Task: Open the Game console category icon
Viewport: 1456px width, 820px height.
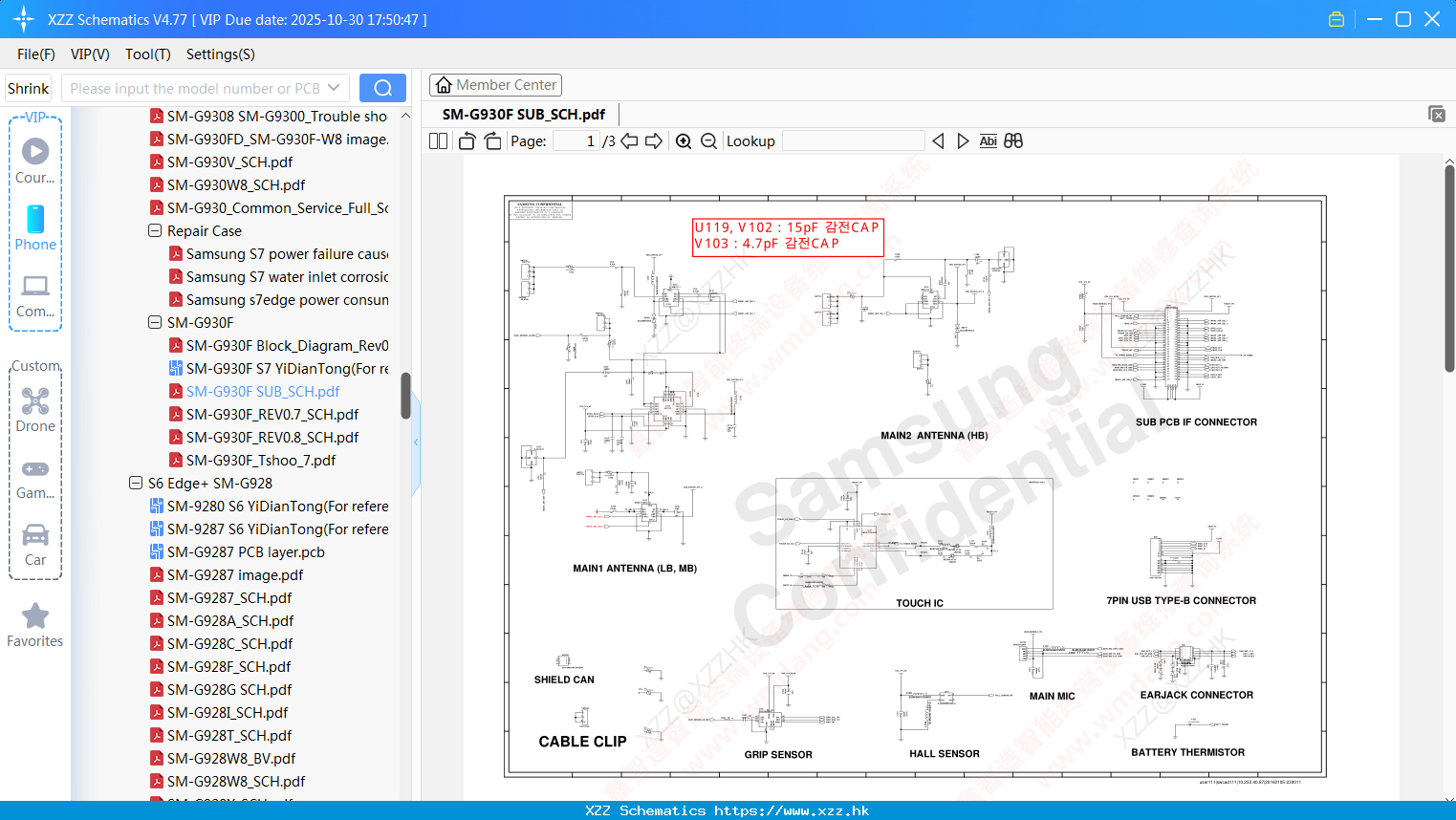Action: 35,468
